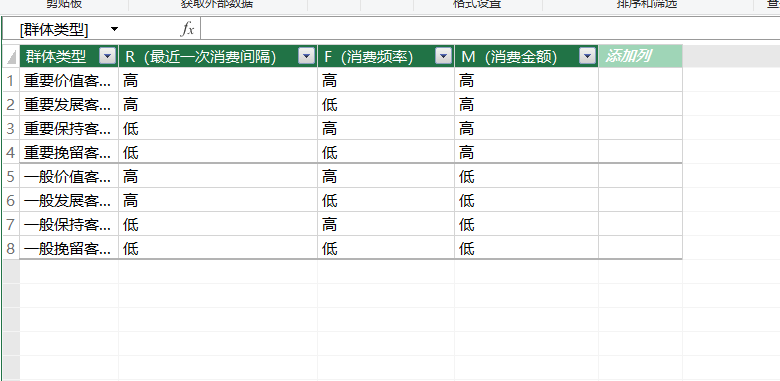Screen dimensions: 780x381
Task: Select row header number 2
Action: (x=11, y=104)
